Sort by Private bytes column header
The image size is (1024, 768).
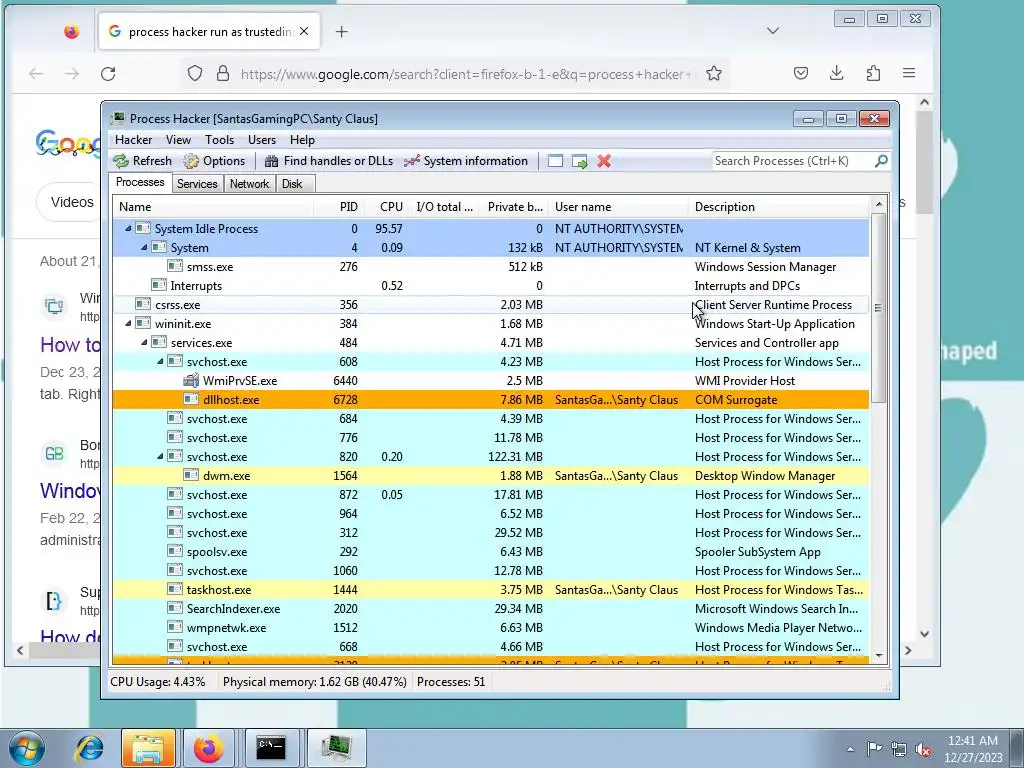pyautogui.click(x=514, y=207)
